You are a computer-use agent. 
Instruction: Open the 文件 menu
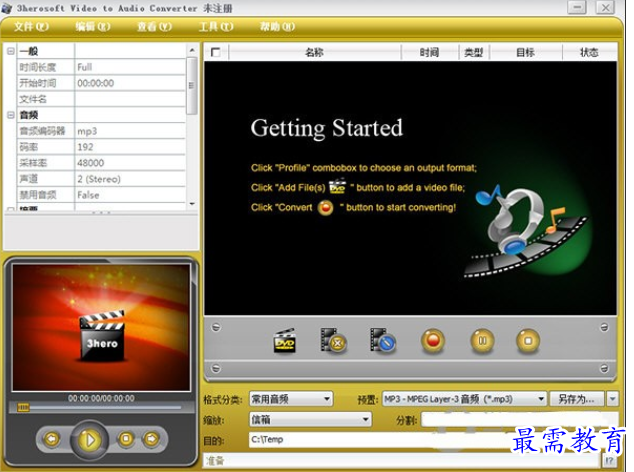31,27
